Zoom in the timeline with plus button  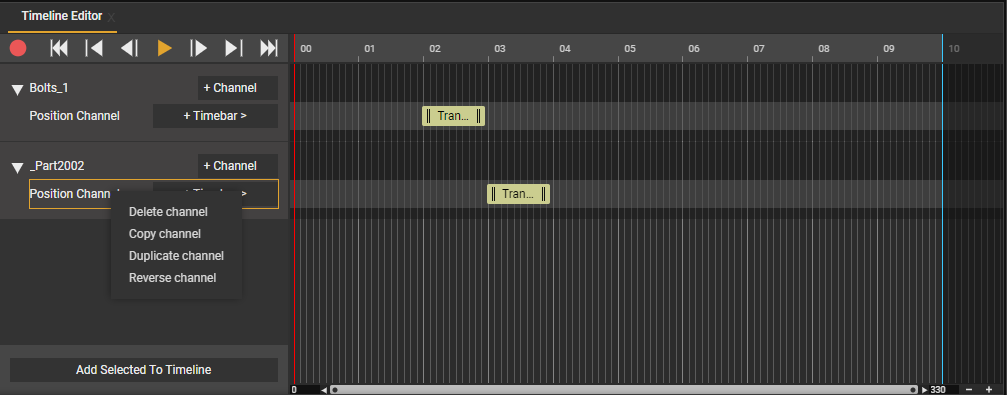point(988,390)
